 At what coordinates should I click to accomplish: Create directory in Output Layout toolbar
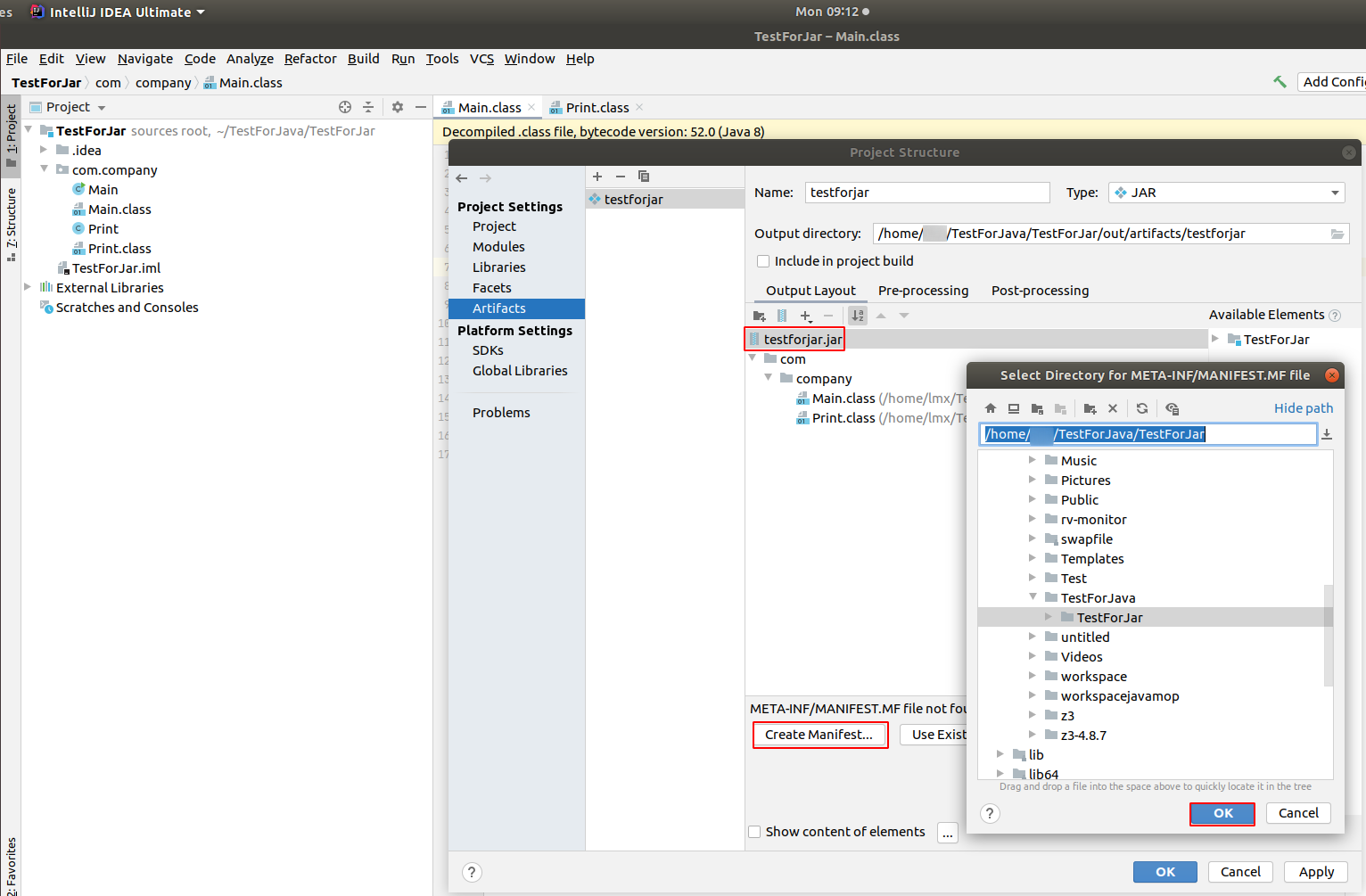(760, 316)
